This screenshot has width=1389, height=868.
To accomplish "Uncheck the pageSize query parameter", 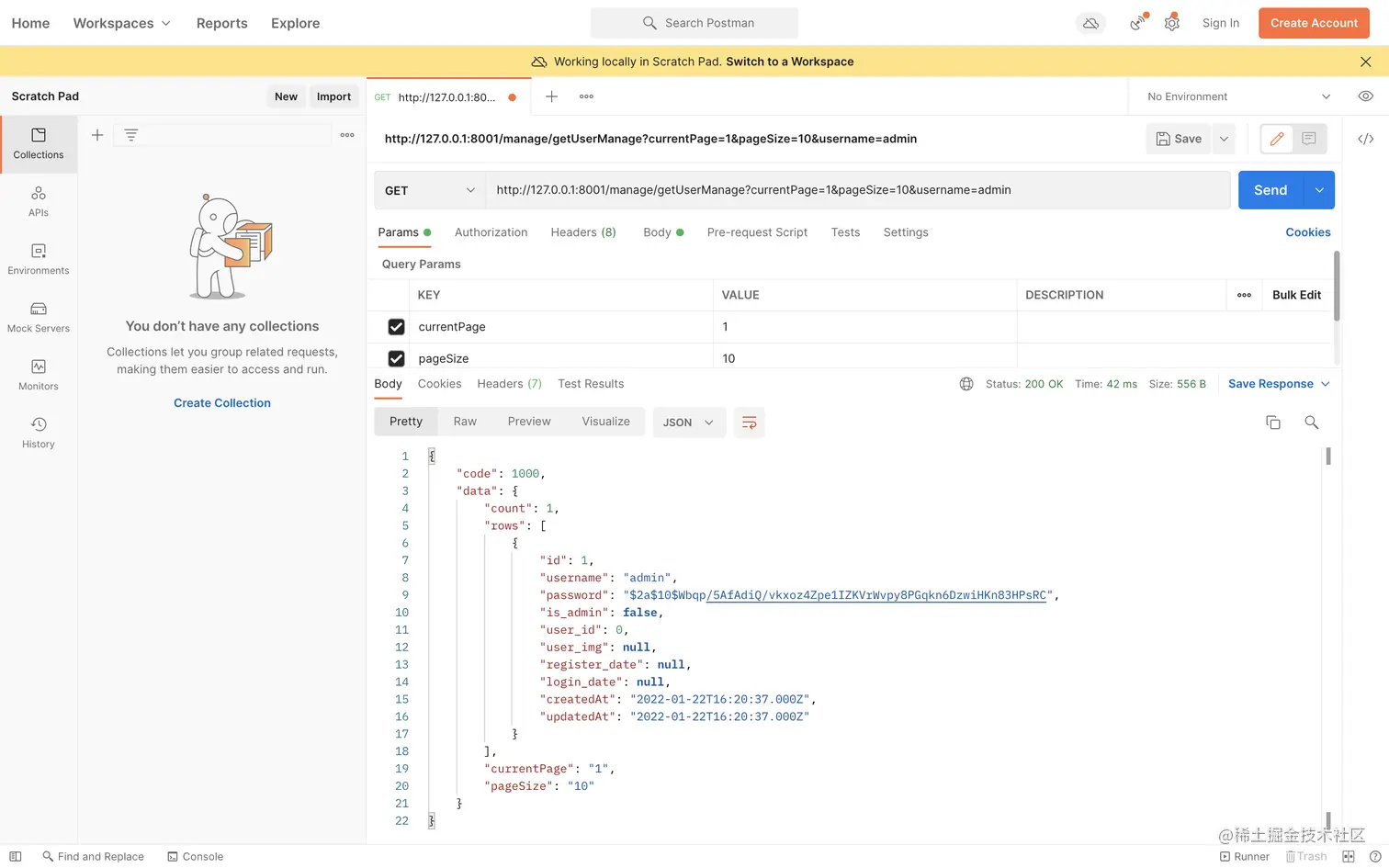I will (396, 358).
